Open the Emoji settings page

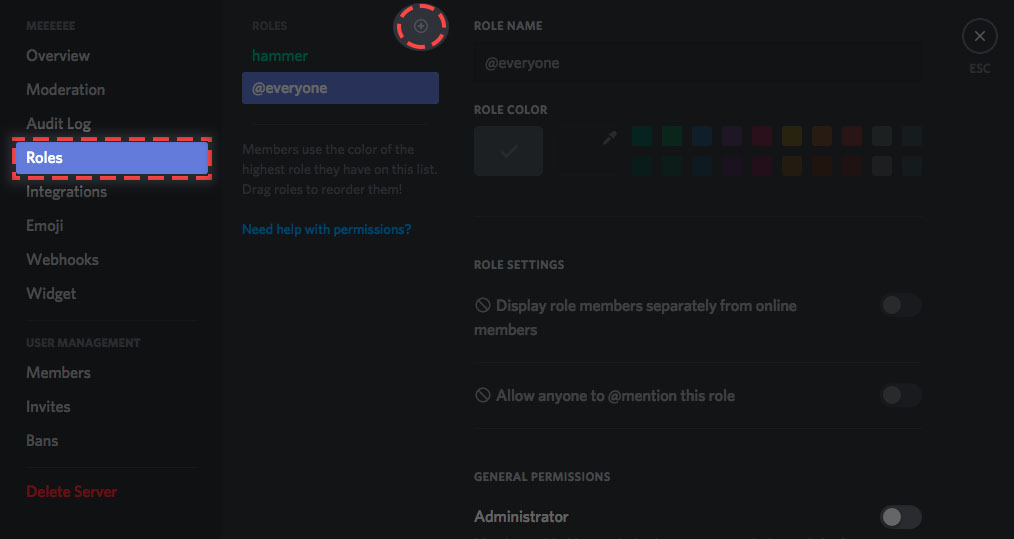[45, 226]
